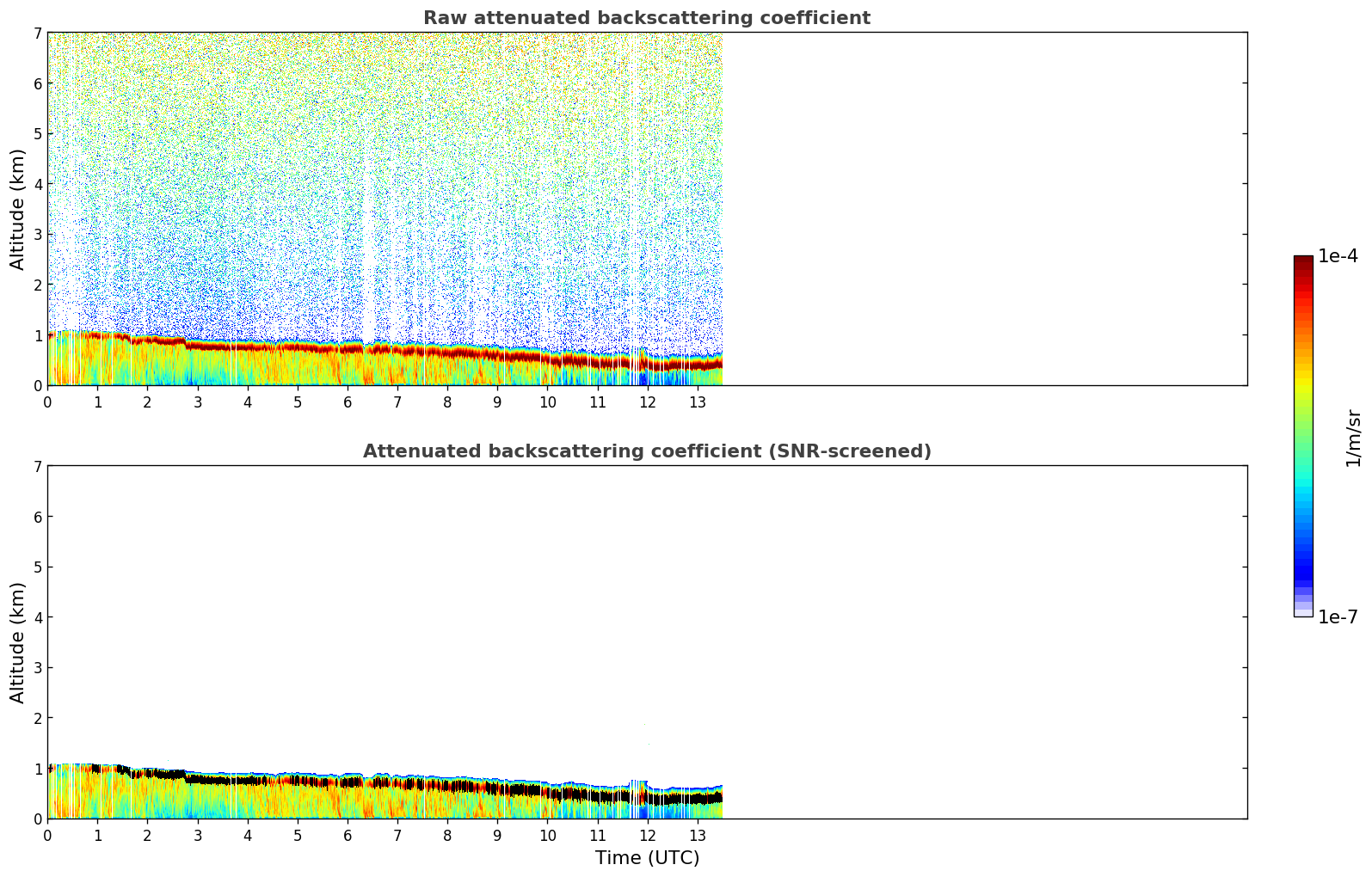
Task: Click the top plot's 'Altitude (km)' label
Action: (x=18, y=209)
